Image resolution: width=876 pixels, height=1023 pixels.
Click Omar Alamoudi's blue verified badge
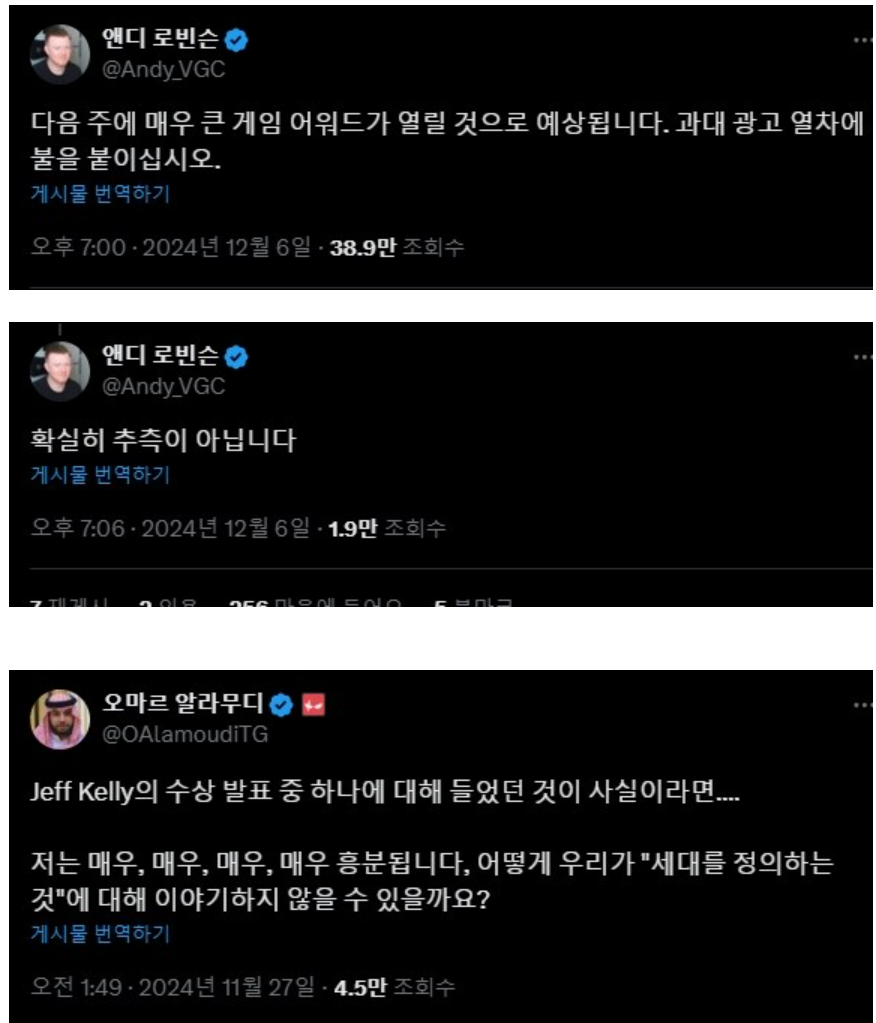282,705
